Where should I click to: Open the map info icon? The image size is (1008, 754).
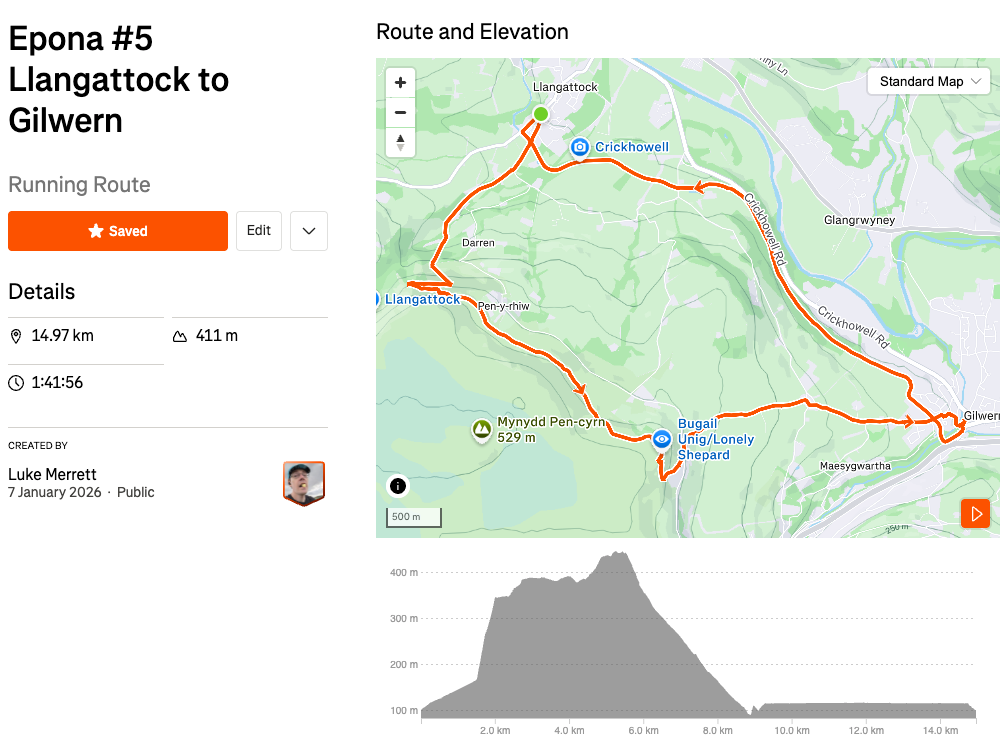(x=398, y=486)
